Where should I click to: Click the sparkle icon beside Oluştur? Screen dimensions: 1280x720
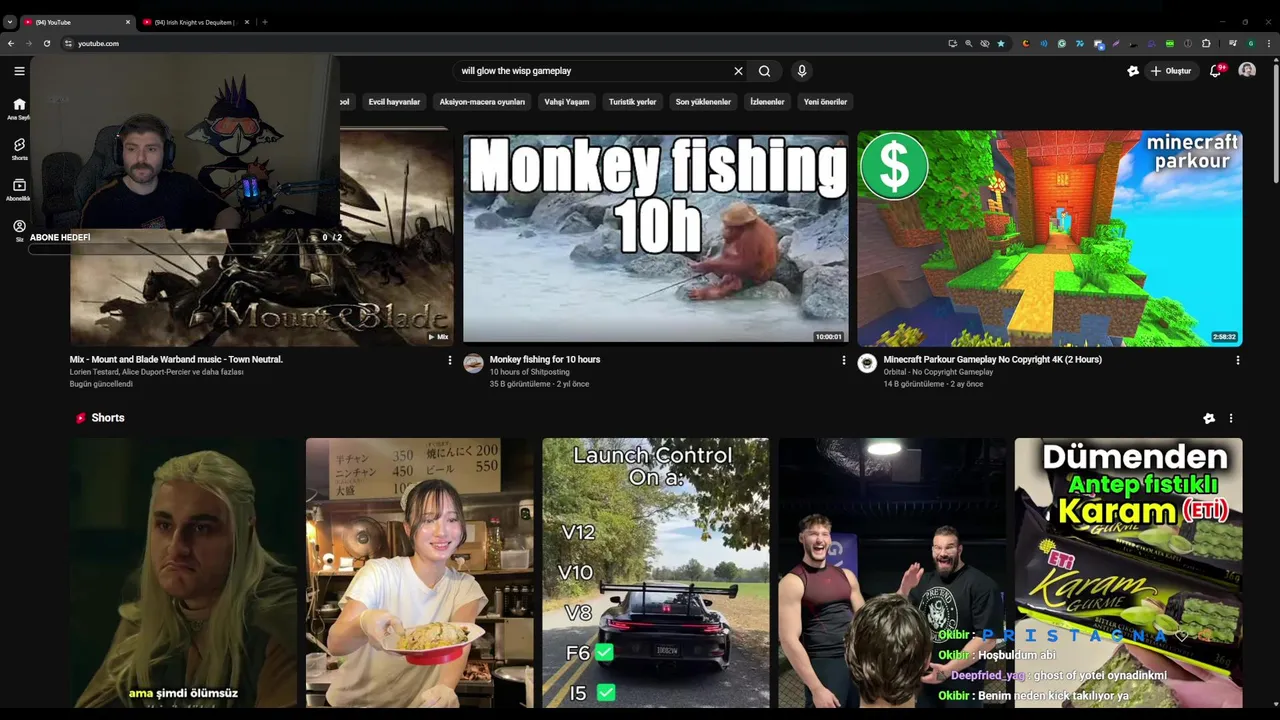point(1133,71)
